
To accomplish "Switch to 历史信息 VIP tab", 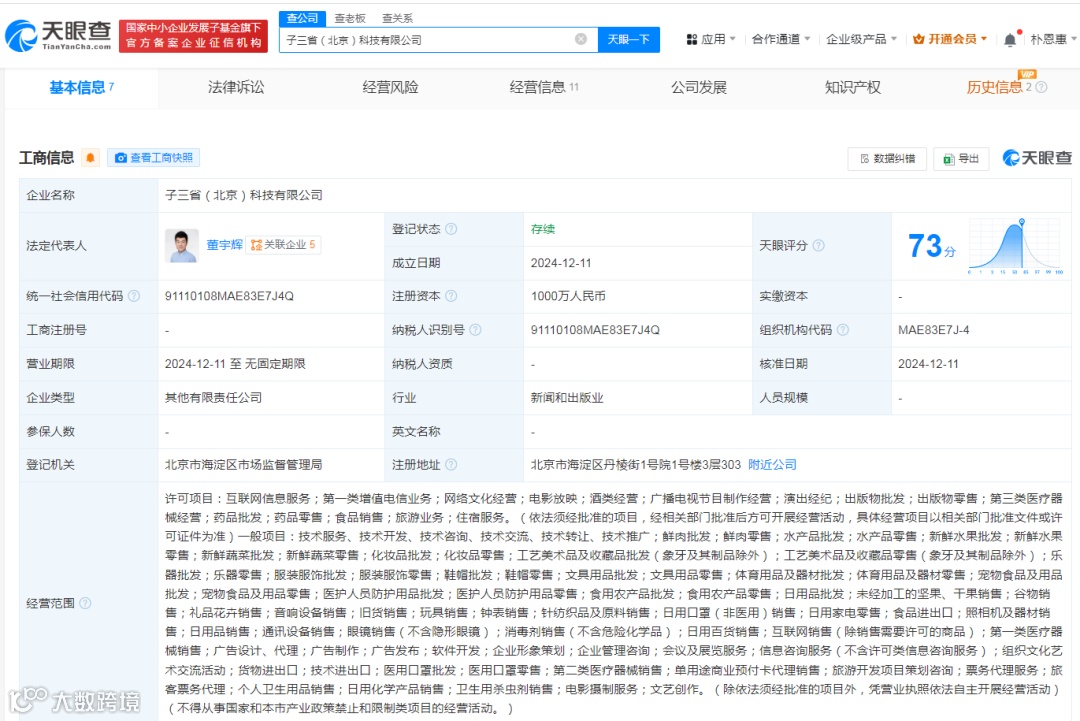I will [x=999, y=87].
